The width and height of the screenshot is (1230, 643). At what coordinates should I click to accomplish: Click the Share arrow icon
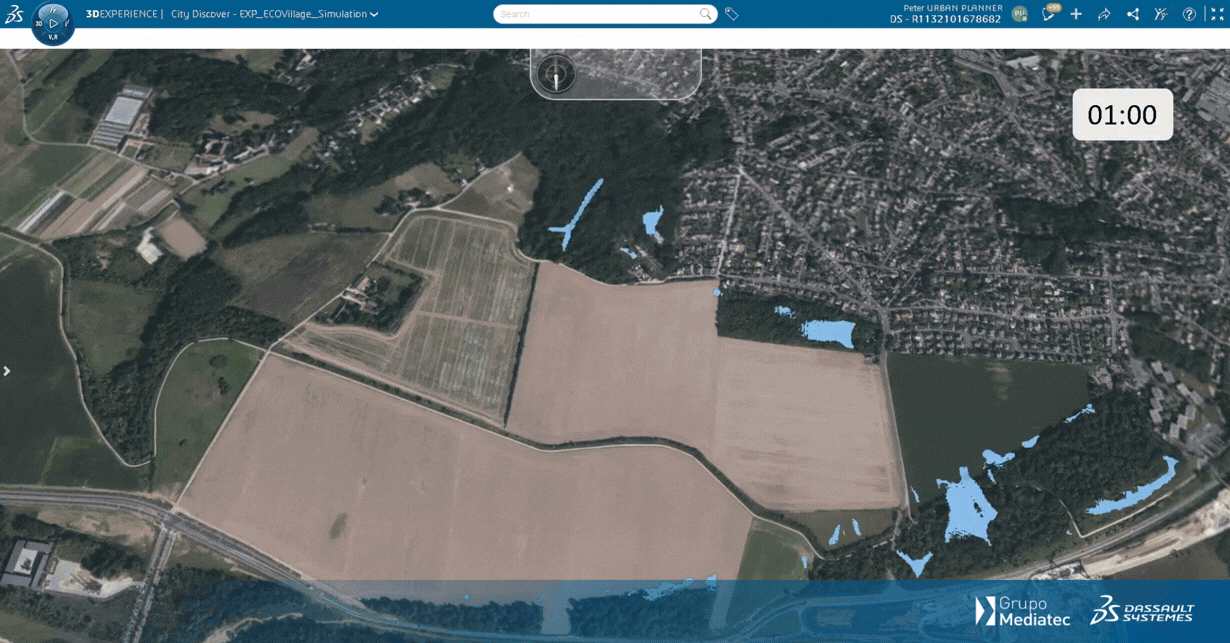point(1104,14)
